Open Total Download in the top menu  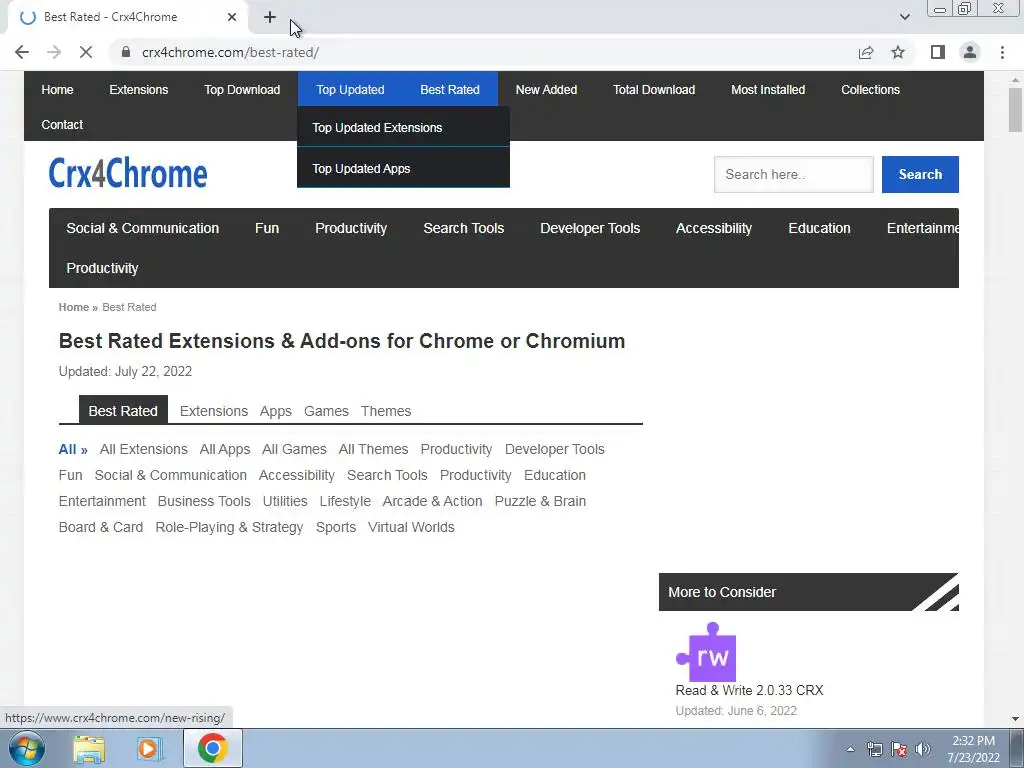654,89
